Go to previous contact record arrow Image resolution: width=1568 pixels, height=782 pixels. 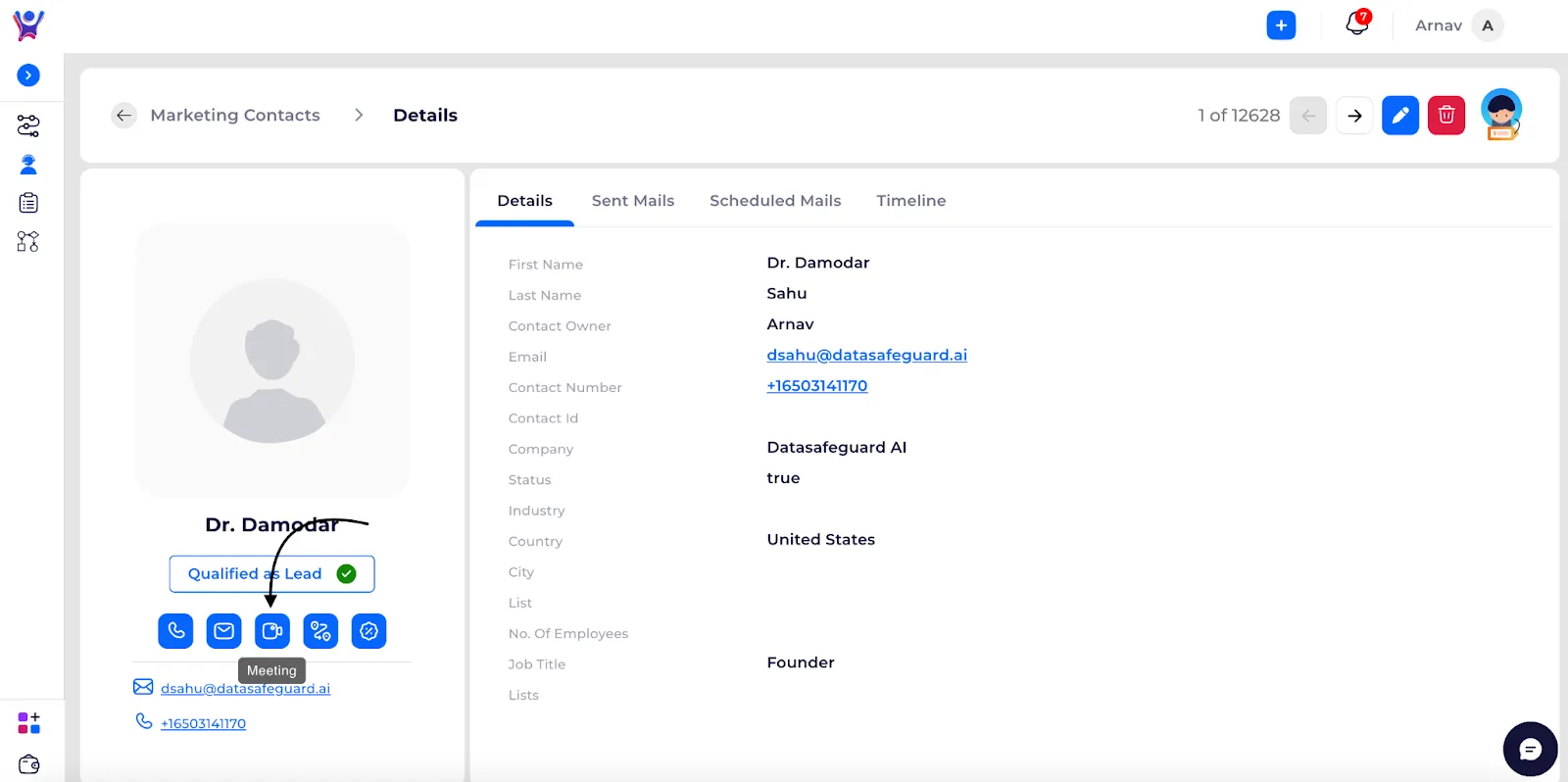tap(1308, 116)
